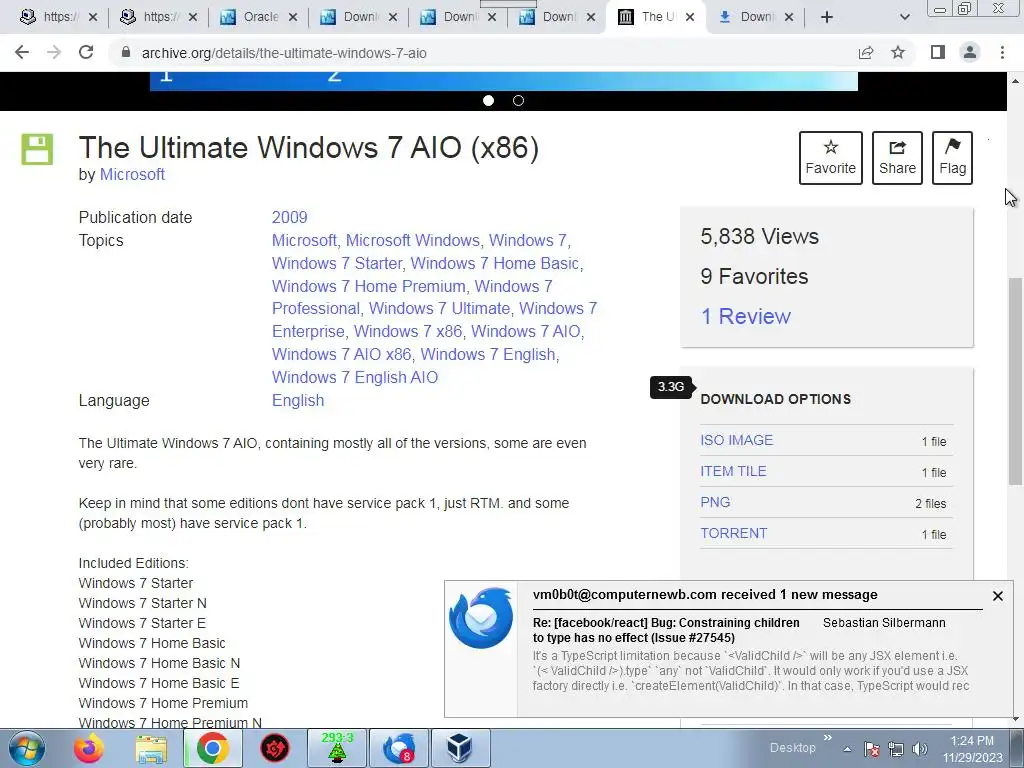Expand the Desktop toolbar chevron
This screenshot has width=1024, height=768.
coord(827,738)
